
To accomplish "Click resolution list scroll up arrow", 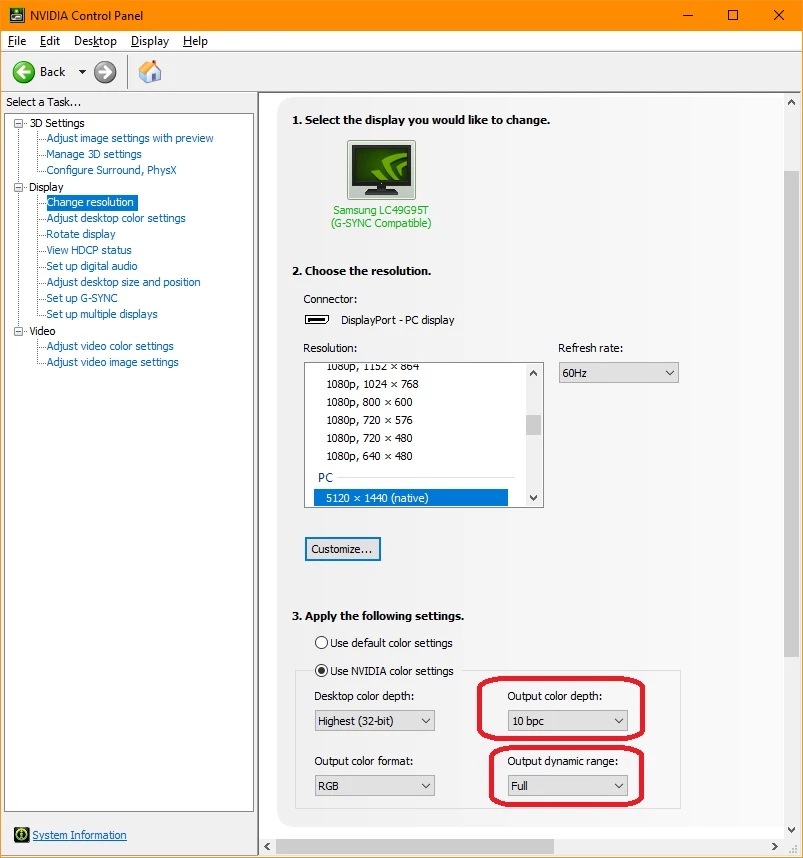I will pyautogui.click(x=533, y=373).
